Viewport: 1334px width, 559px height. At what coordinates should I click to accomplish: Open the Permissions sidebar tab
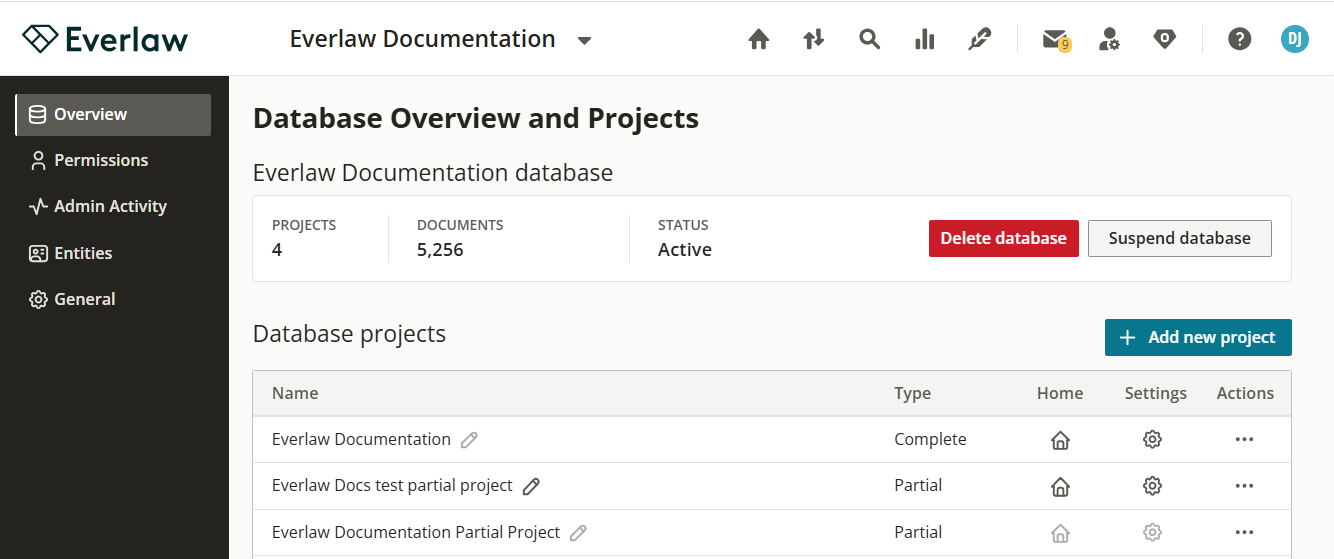pos(113,160)
